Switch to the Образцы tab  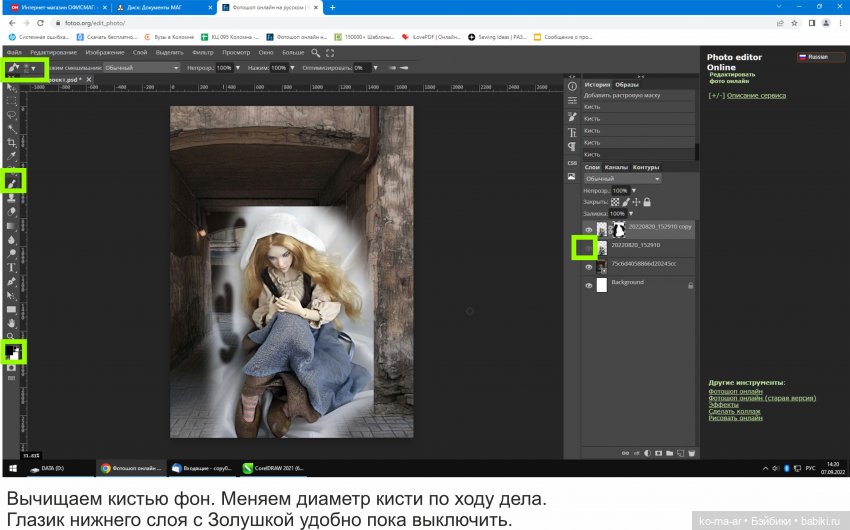point(627,85)
